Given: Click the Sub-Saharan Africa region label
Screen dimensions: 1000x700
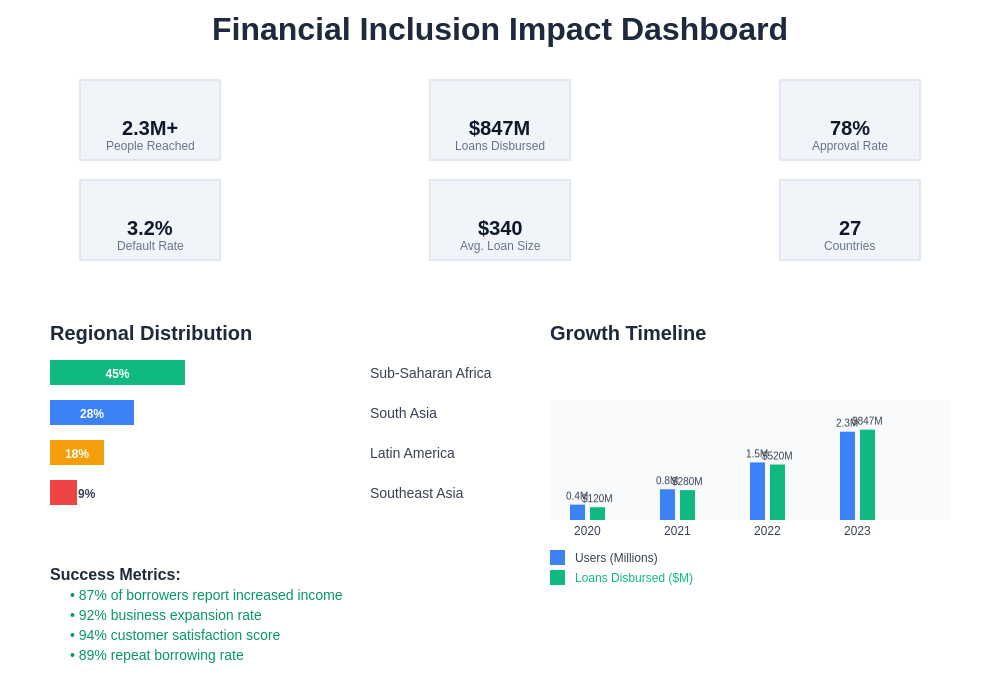Looking at the screenshot, I should pyautogui.click(x=430, y=373).
